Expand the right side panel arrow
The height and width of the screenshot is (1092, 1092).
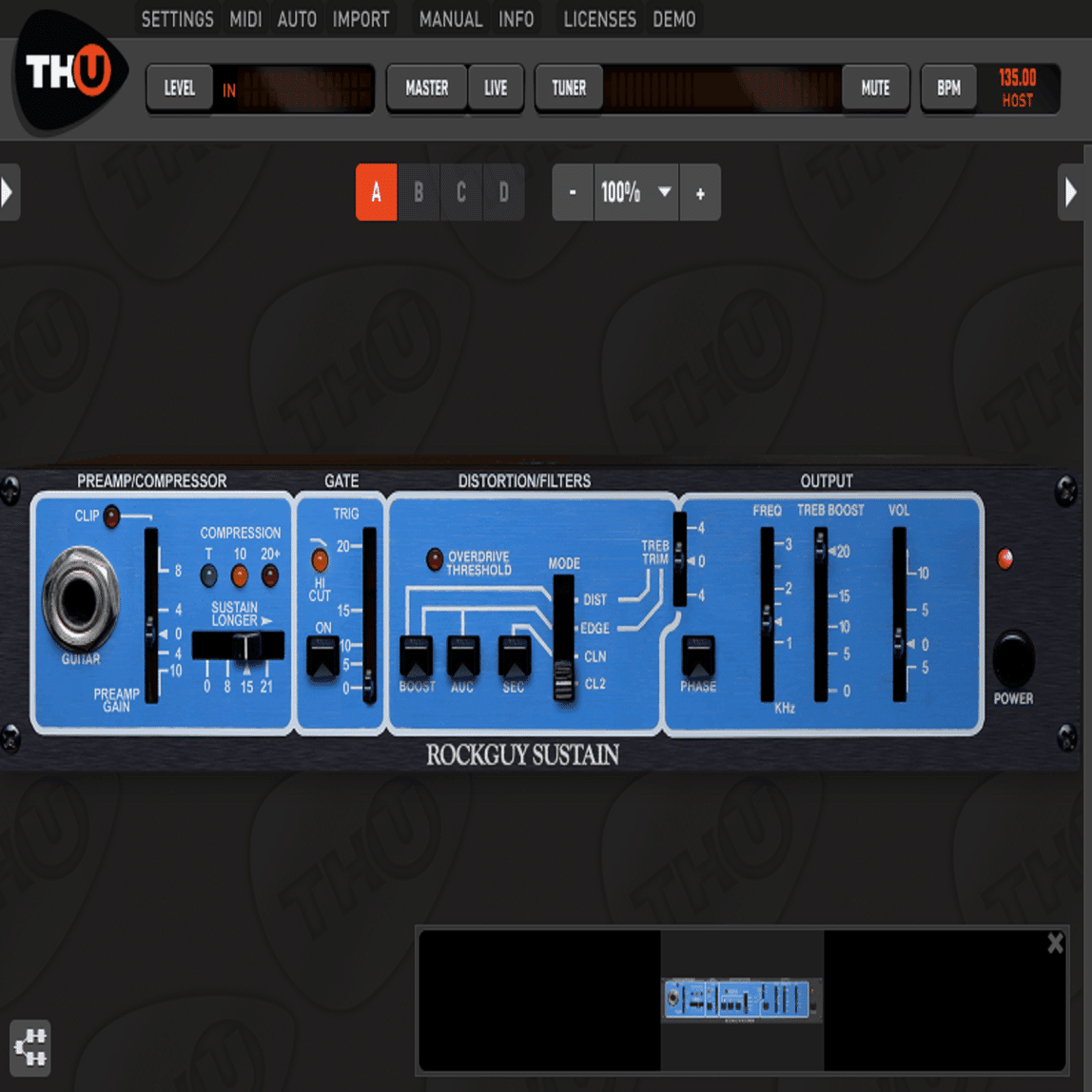tap(1071, 192)
